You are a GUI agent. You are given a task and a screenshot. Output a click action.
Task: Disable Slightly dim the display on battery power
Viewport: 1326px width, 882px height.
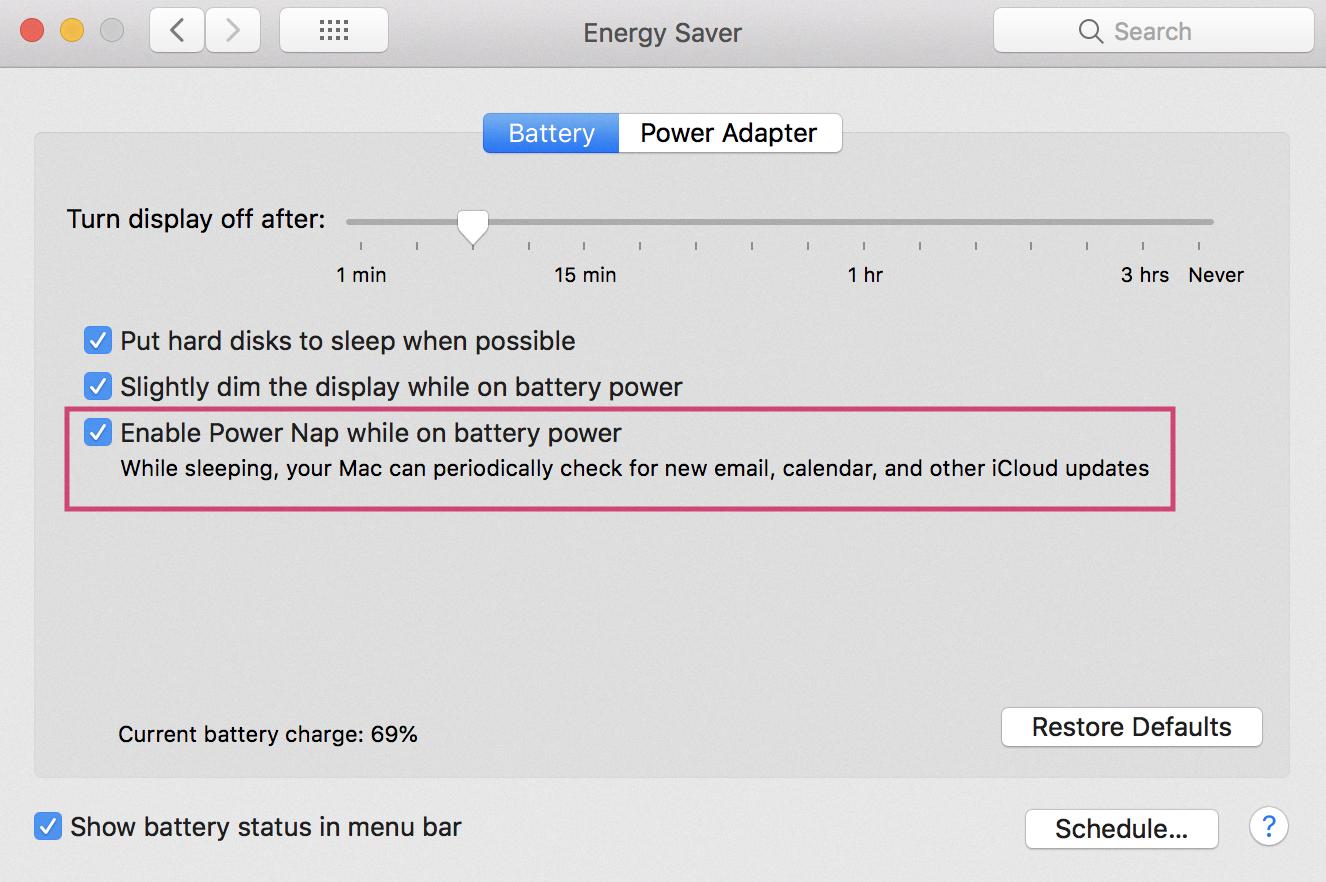pos(97,387)
